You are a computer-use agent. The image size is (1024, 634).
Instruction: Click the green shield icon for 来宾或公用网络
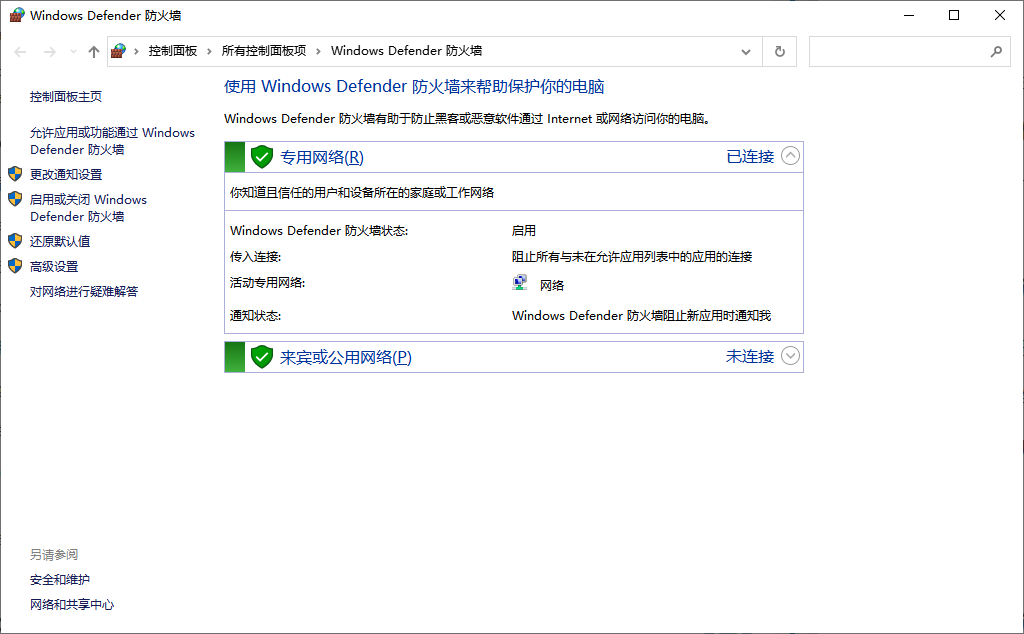click(262, 357)
